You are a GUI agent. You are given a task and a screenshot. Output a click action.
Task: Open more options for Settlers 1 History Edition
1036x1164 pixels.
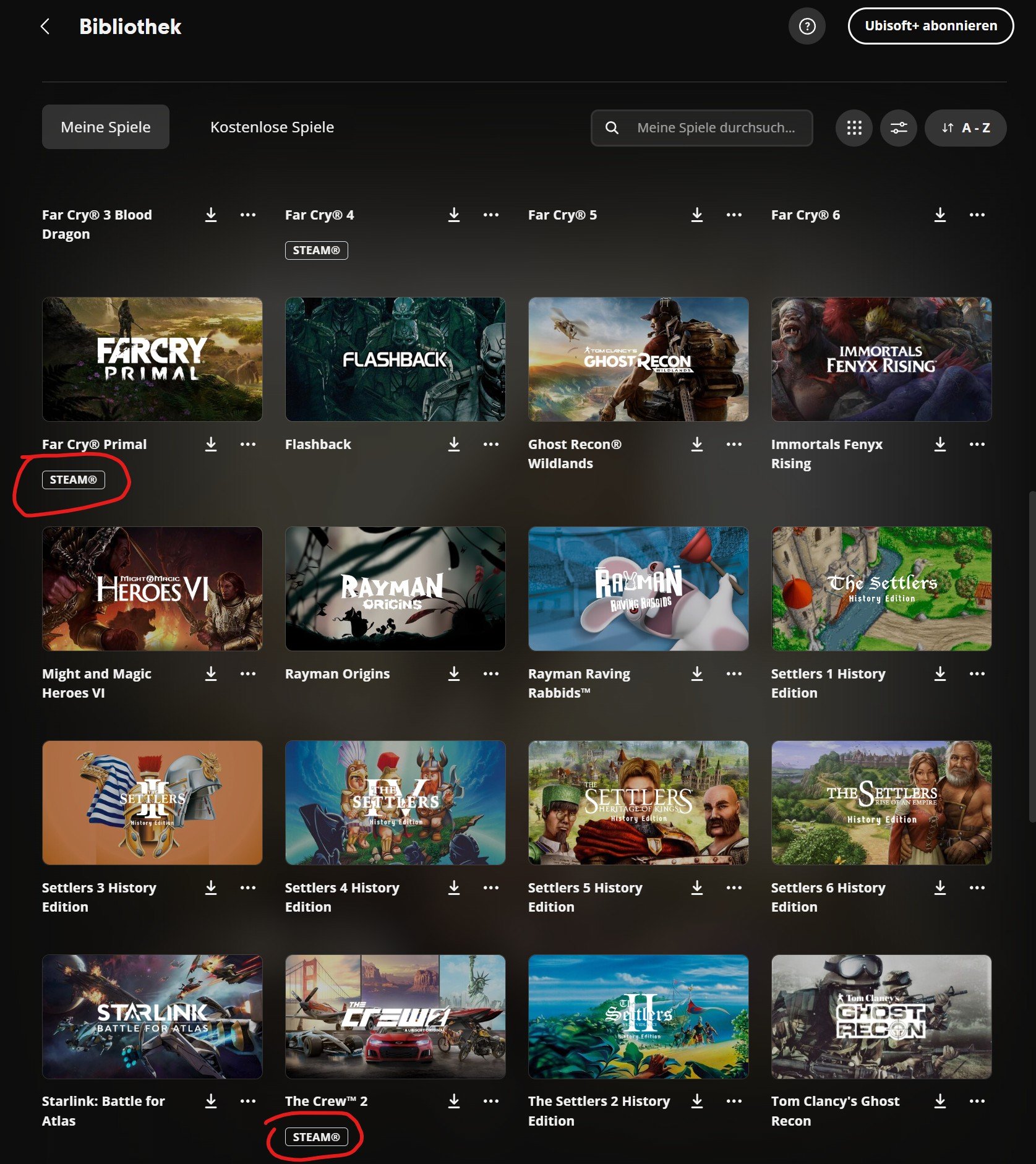(977, 674)
